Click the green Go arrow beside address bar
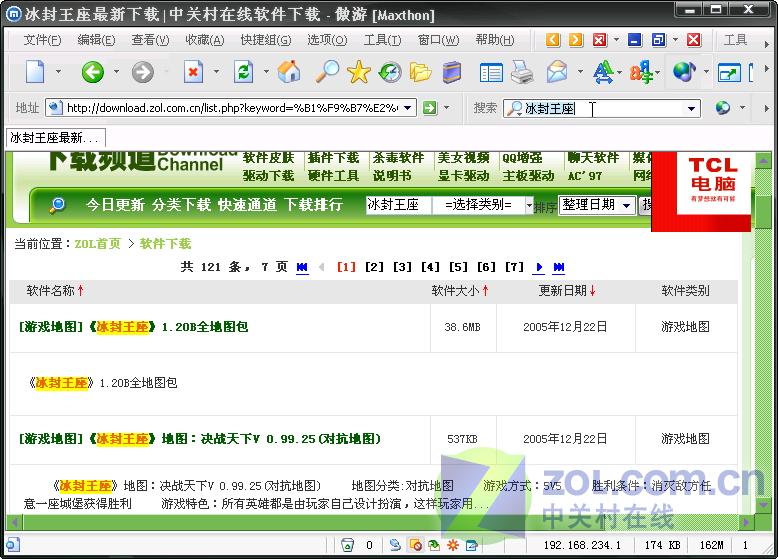This screenshot has height=559, width=778. pyautogui.click(x=430, y=108)
